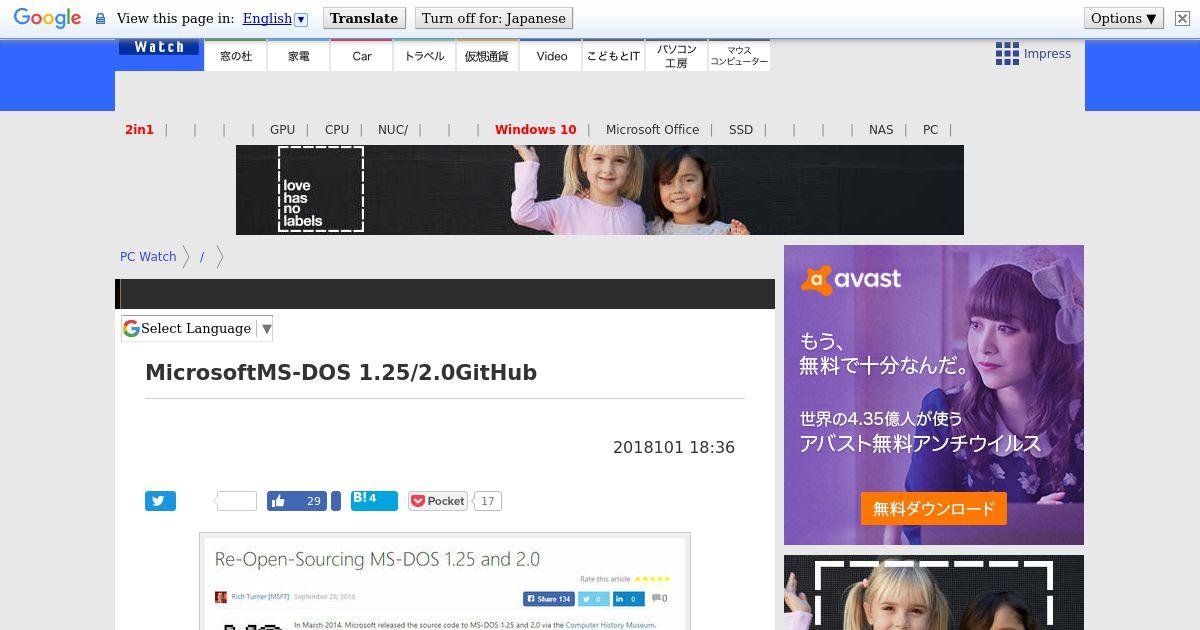Open the Options dropdown menu

pyautogui.click(x=1124, y=18)
